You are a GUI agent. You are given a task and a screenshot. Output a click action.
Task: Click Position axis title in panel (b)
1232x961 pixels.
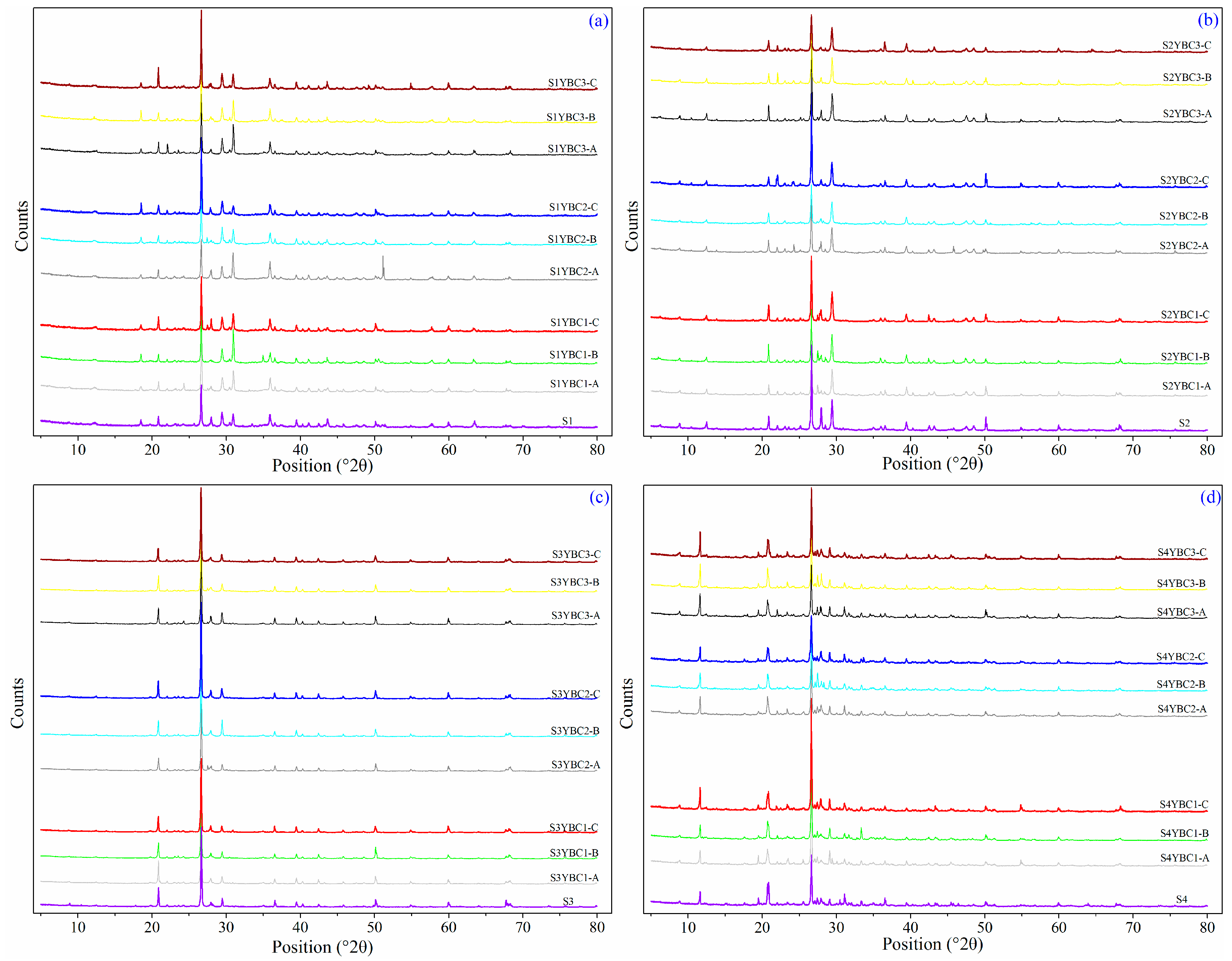932,464
